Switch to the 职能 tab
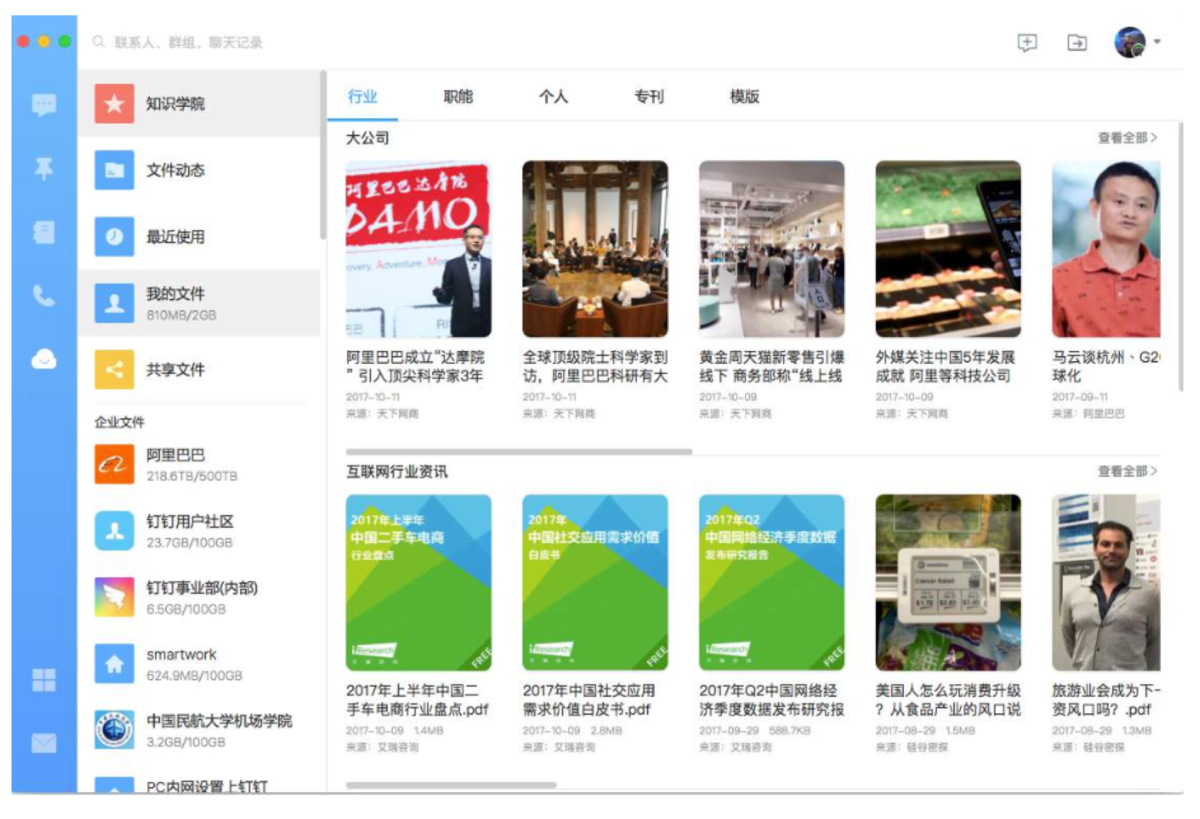1200x819 pixels. point(458,97)
